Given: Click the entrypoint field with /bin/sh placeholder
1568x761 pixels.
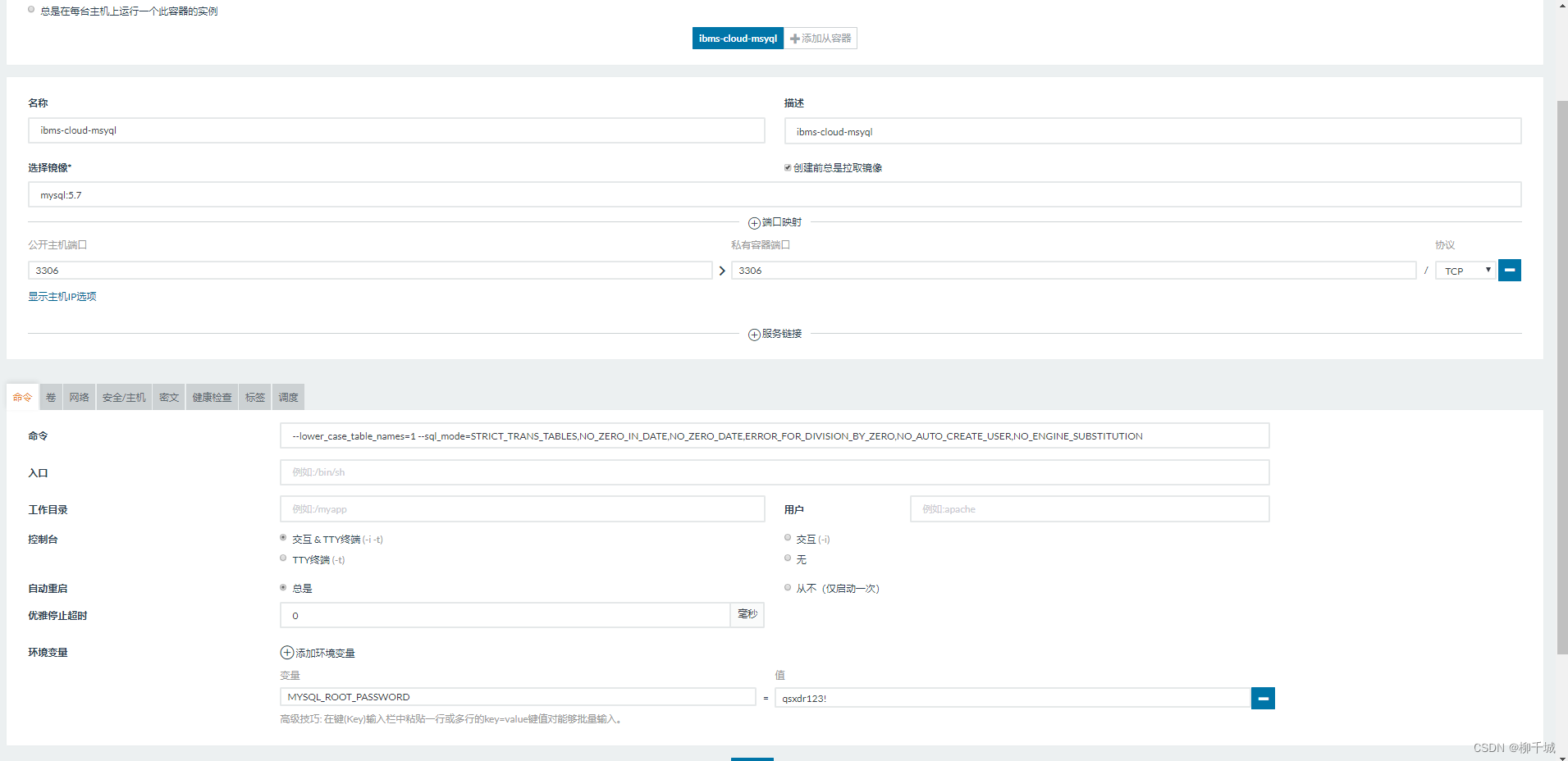Looking at the screenshot, I should (775, 472).
